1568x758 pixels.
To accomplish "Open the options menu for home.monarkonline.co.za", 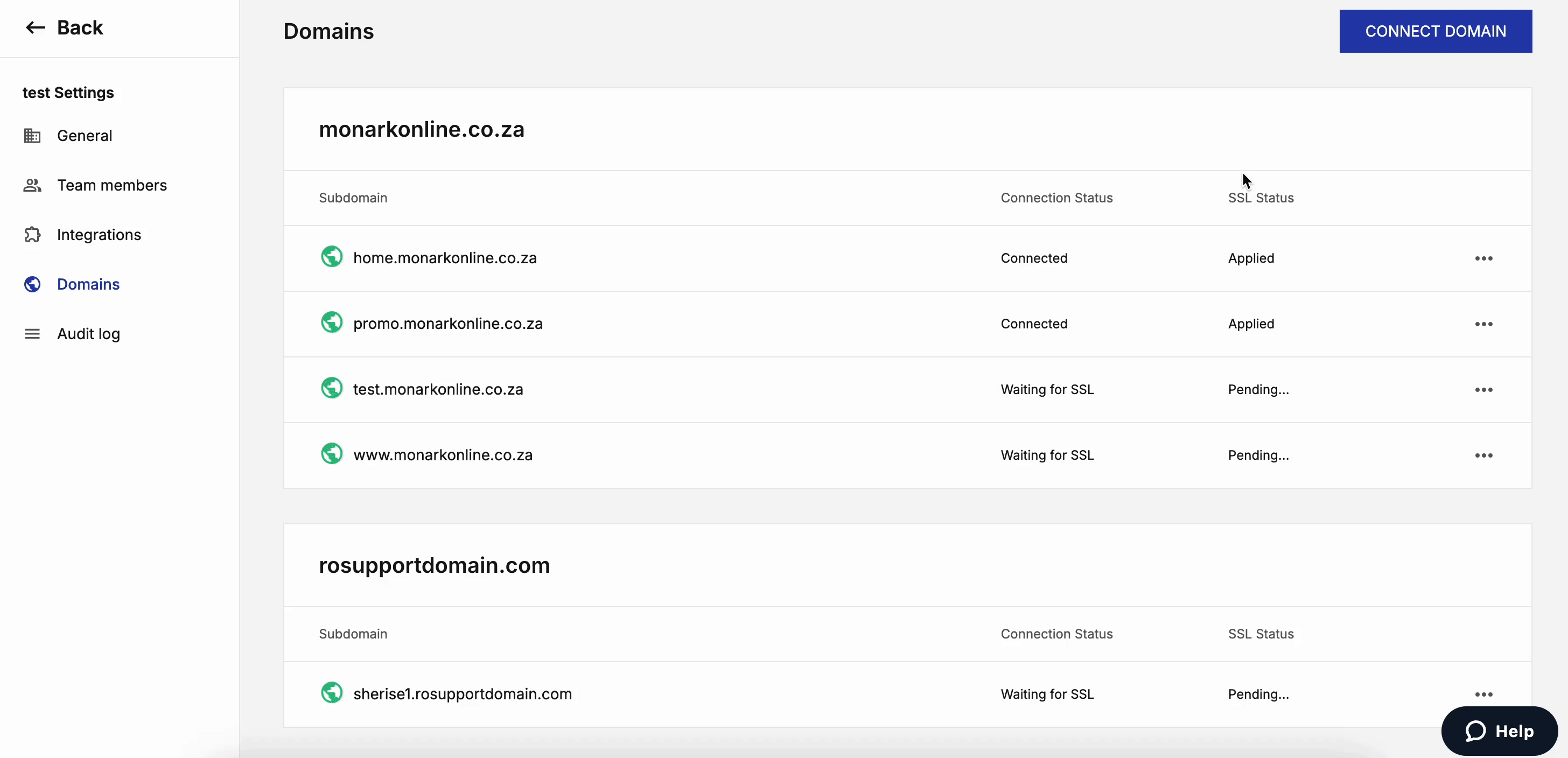I will tap(1485, 258).
